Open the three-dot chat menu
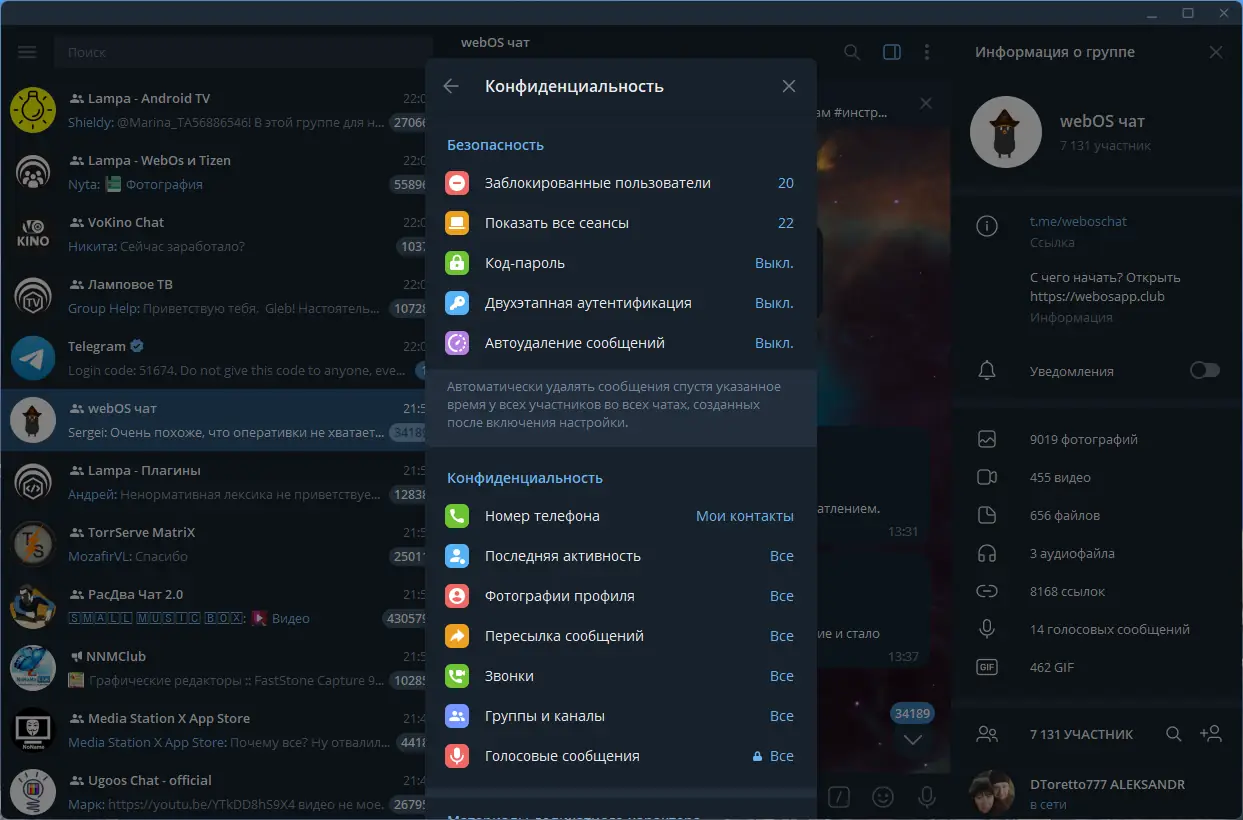Viewport: 1243px width, 820px height. point(927,52)
